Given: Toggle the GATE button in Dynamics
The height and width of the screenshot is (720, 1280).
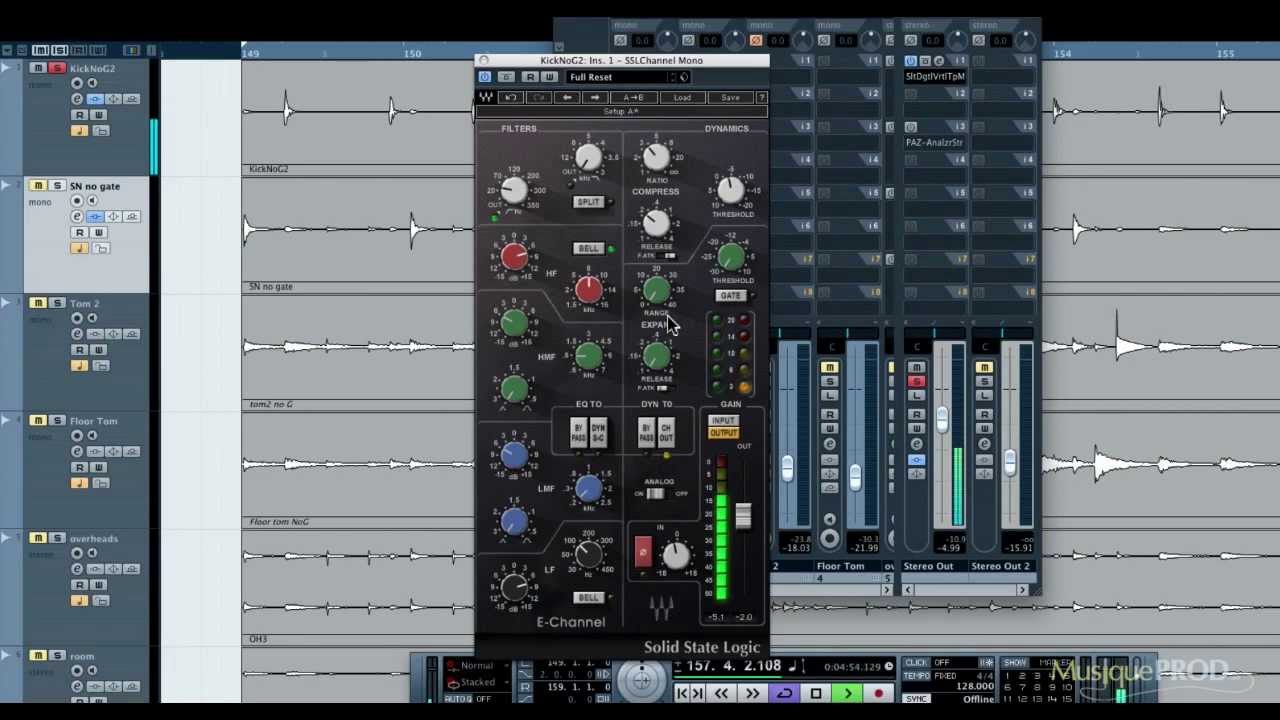Looking at the screenshot, I should 730,296.
